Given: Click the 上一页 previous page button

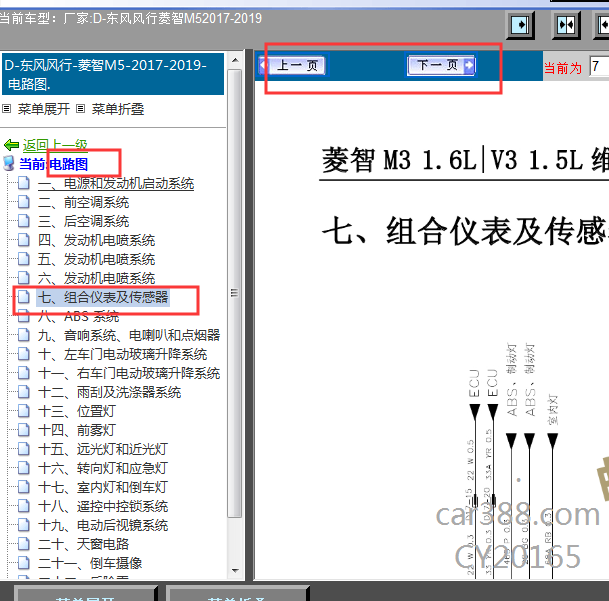Looking at the screenshot, I should pyautogui.click(x=293, y=65).
